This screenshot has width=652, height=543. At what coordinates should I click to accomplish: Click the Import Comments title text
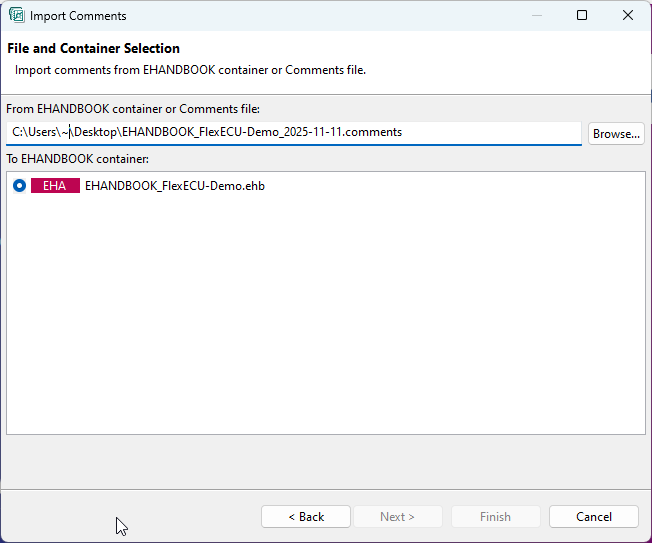(x=78, y=16)
